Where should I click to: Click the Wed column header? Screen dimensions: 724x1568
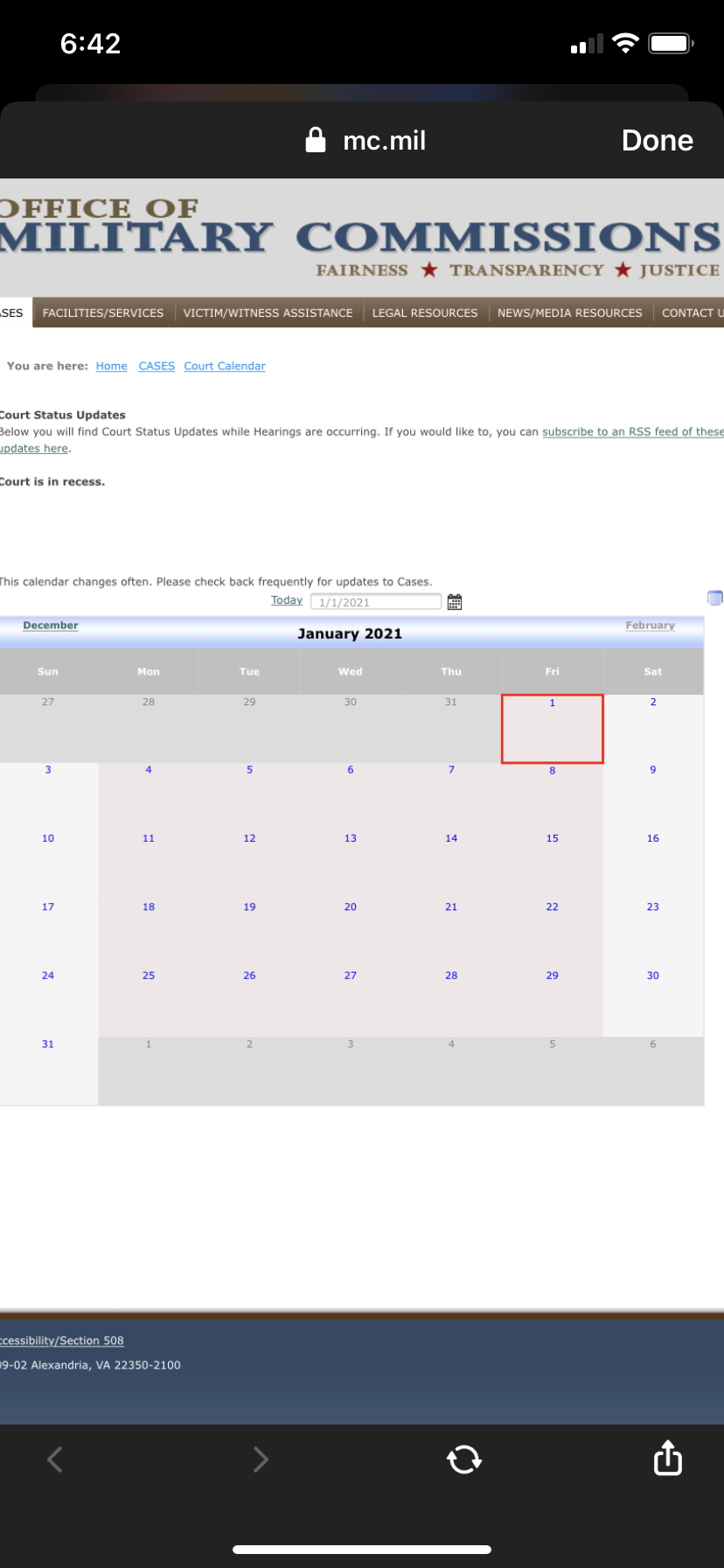pos(351,671)
